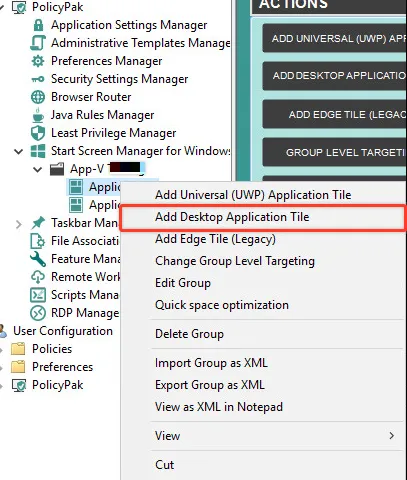
Task: Click the ADD EDGE TILE (LEGACY) button
Action: [334, 114]
